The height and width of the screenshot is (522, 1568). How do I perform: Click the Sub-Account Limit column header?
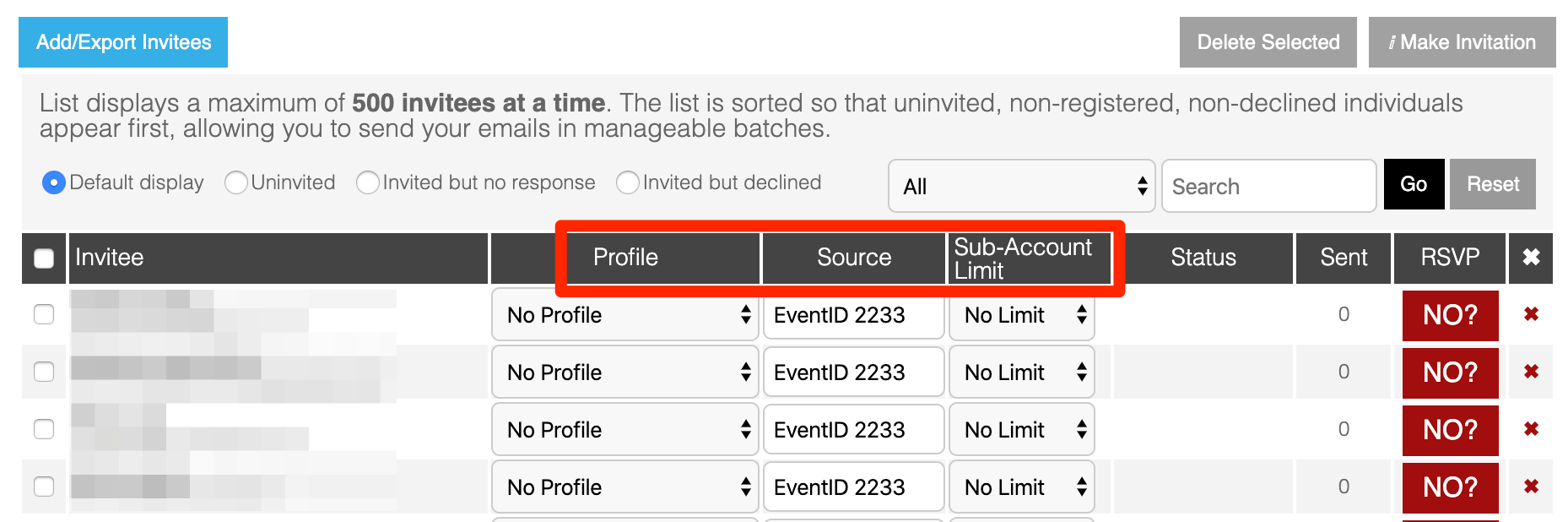tap(1030, 258)
